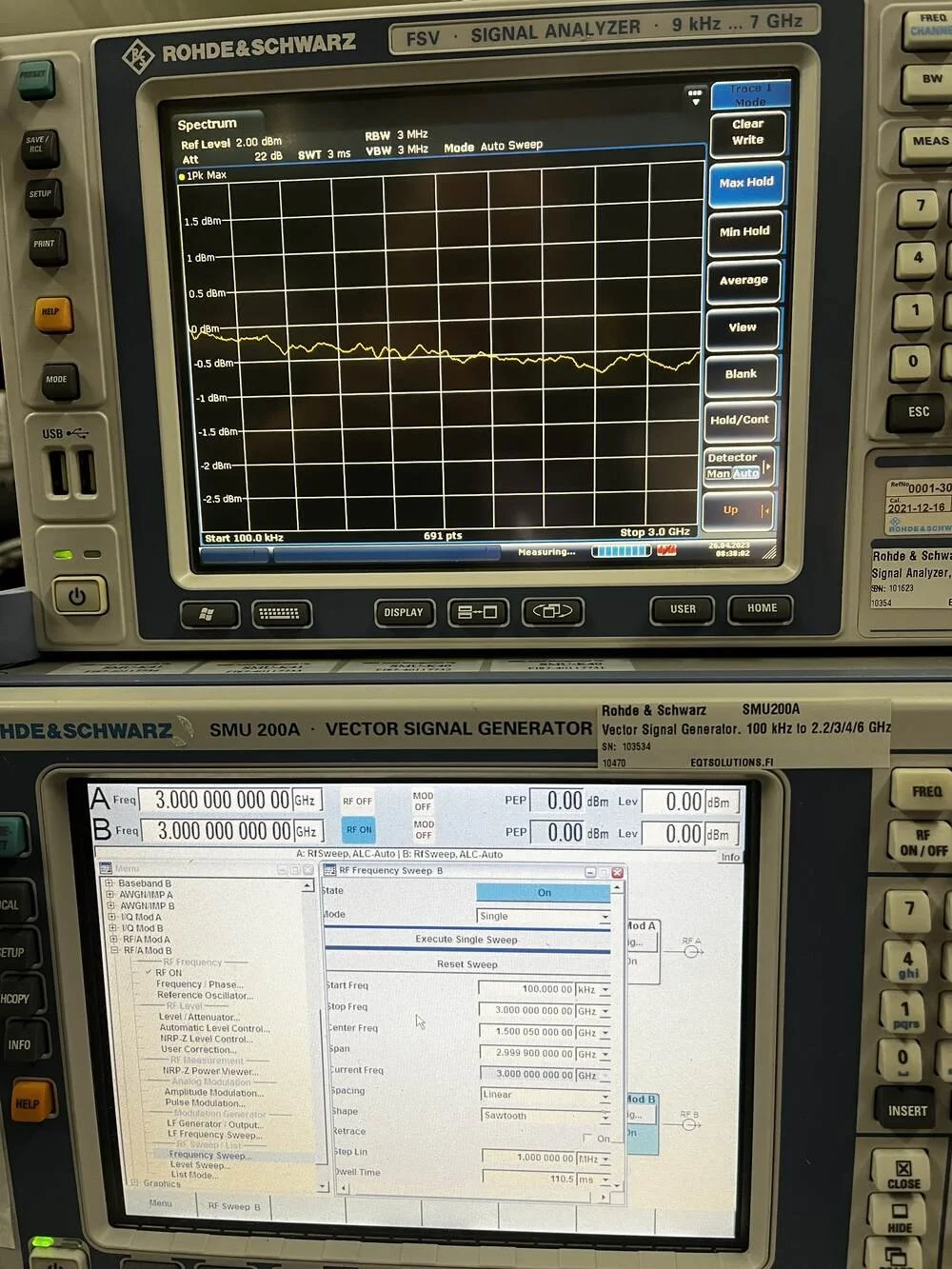Open LF Frequency Sweep... menu entry
Image resolution: width=952 pixels, height=1269 pixels.
tap(215, 1135)
